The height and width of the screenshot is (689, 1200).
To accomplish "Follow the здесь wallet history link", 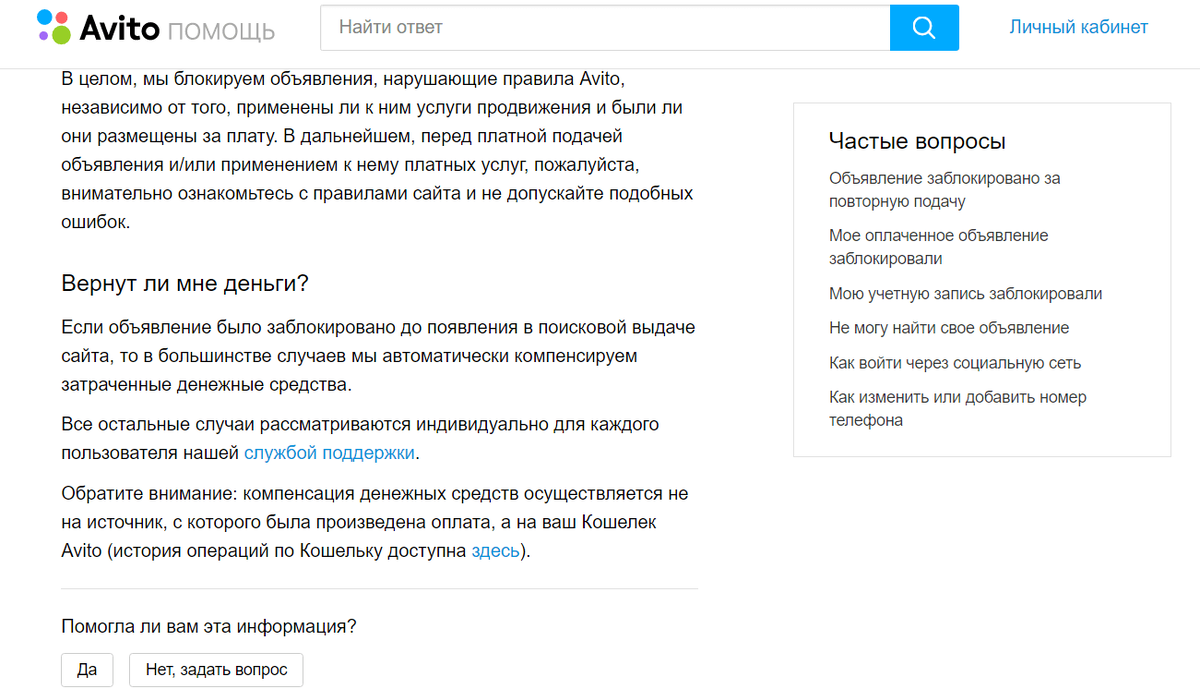I will (x=496, y=551).
